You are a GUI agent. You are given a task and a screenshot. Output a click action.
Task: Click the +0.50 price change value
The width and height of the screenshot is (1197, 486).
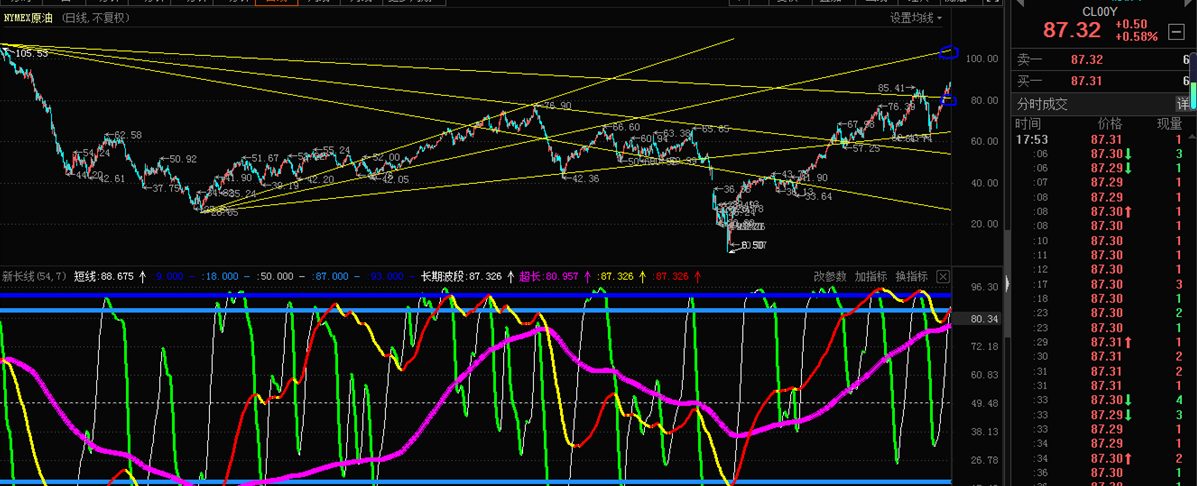pos(1131,24)
